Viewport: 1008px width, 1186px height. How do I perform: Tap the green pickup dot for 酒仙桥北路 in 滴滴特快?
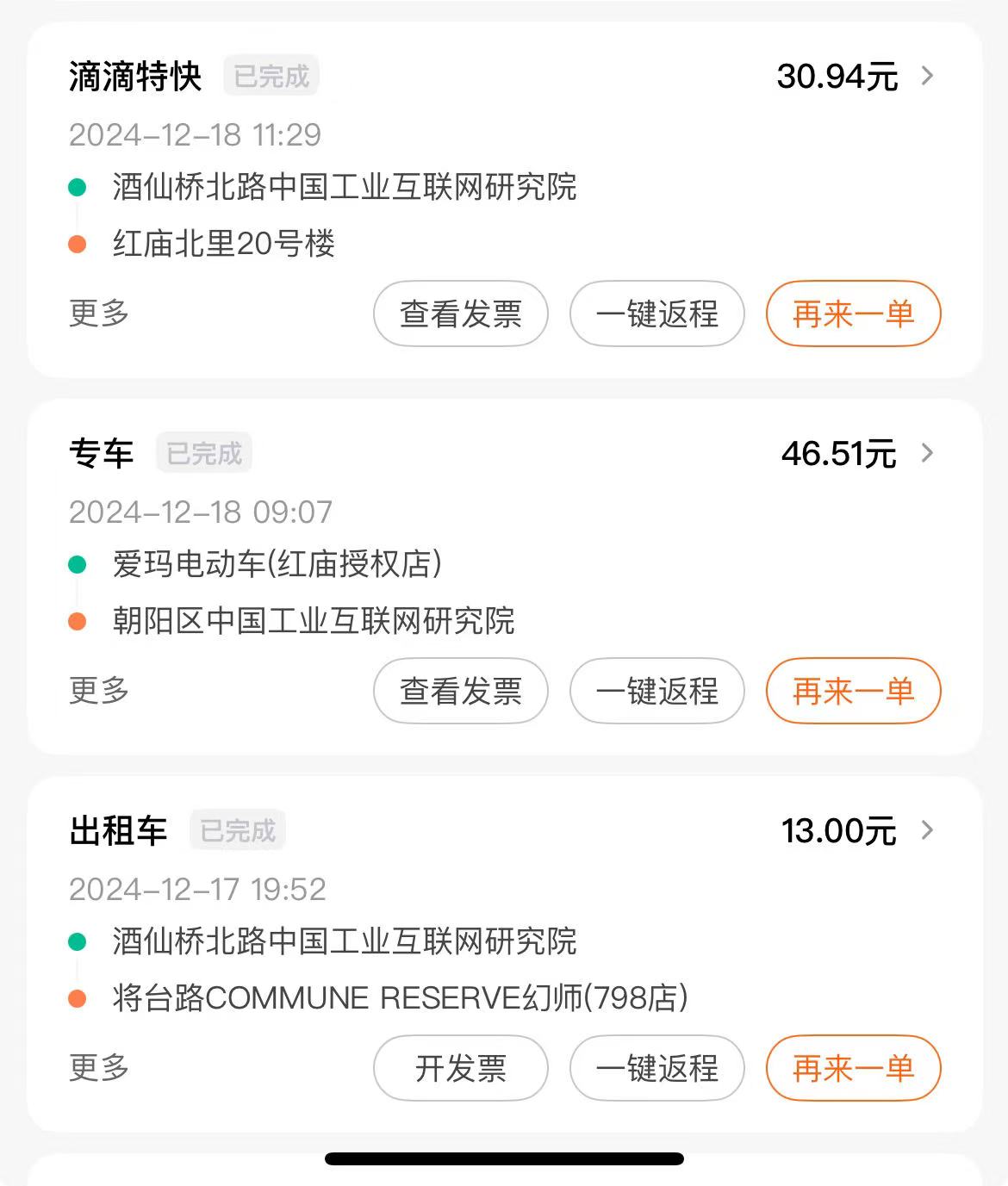pos(78,187)
